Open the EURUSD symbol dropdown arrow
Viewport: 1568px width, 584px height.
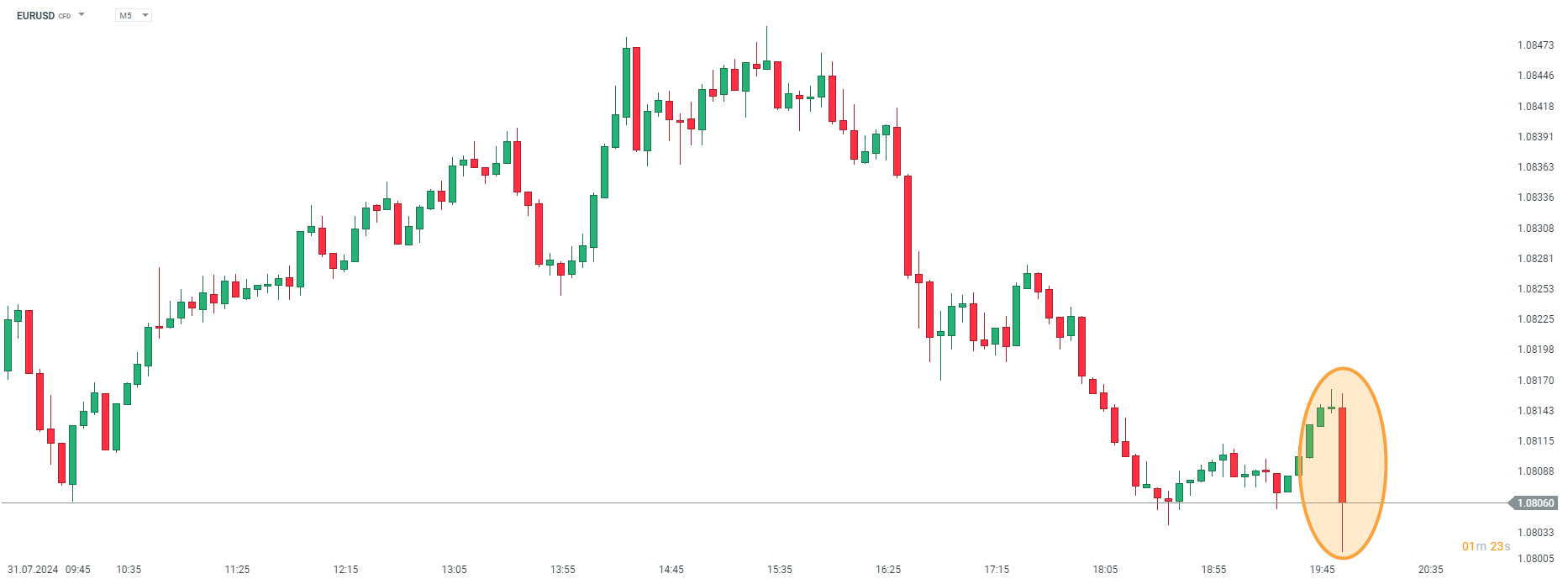[82, 15]
